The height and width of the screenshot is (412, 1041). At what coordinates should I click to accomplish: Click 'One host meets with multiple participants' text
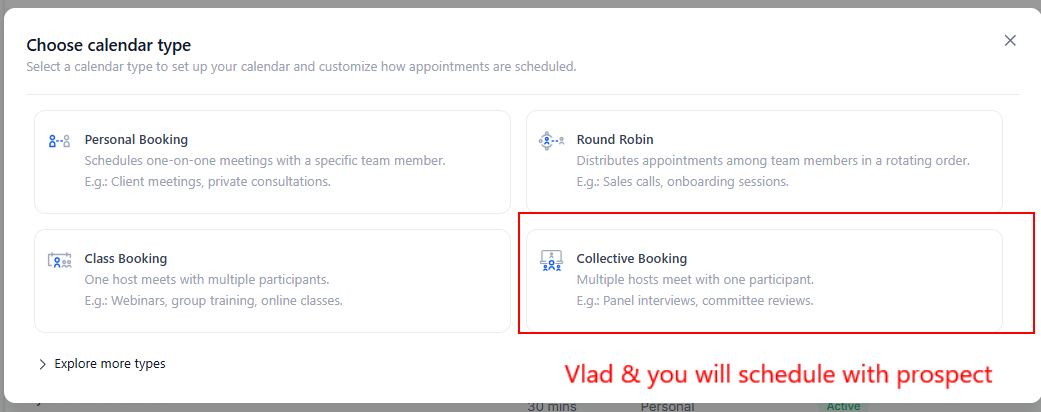click(207, 279)
